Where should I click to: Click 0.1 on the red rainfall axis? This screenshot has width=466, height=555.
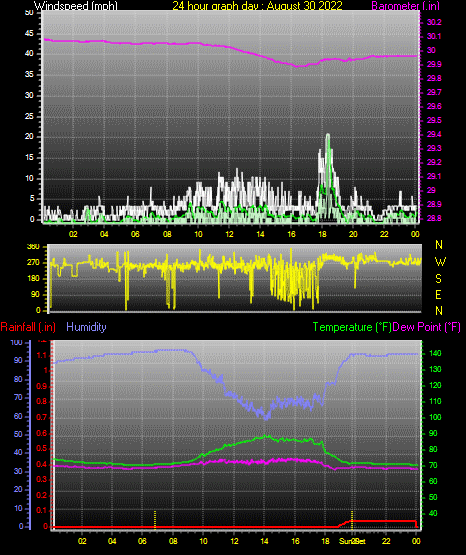42,510
